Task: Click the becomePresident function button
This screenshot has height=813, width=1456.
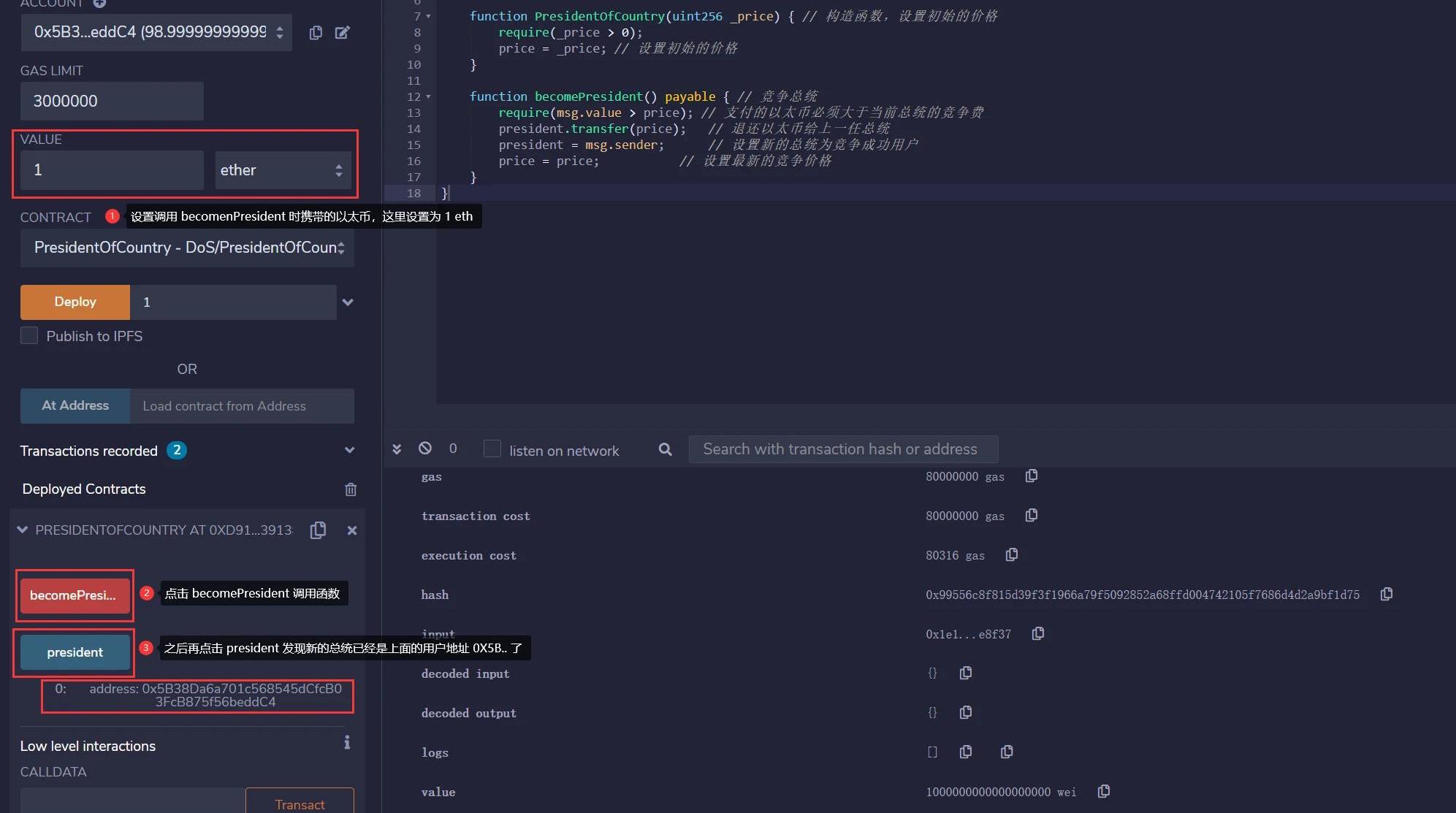Action: (75, 595)
